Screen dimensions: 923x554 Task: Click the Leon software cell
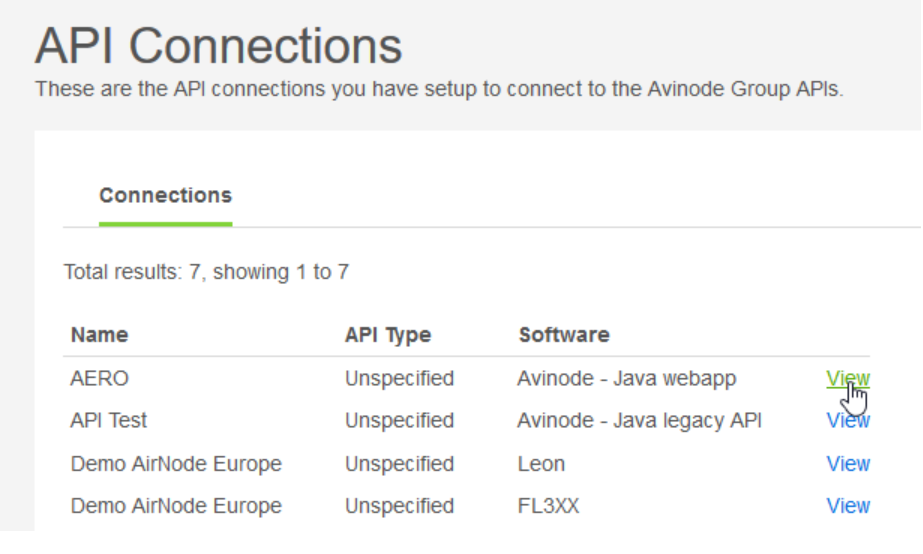[x=541, y=464]
